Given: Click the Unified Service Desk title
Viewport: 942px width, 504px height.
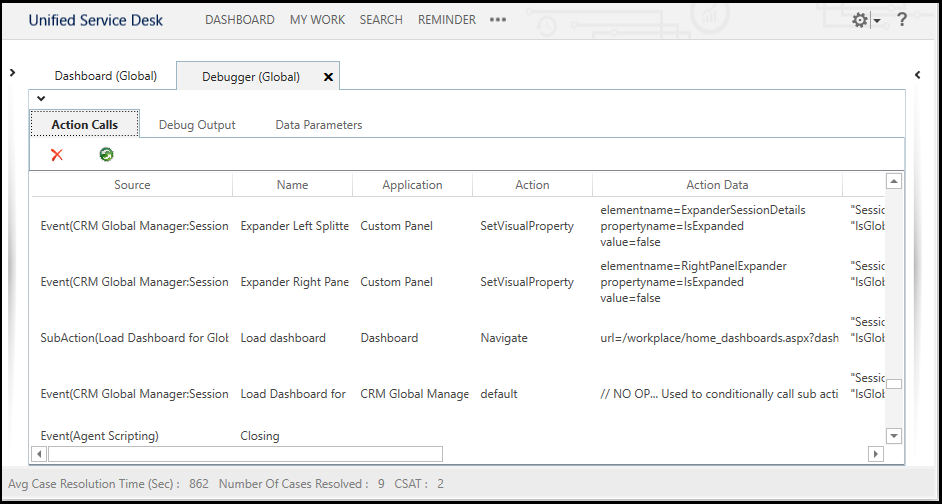Looking at the screenshot, I should 96,20.
